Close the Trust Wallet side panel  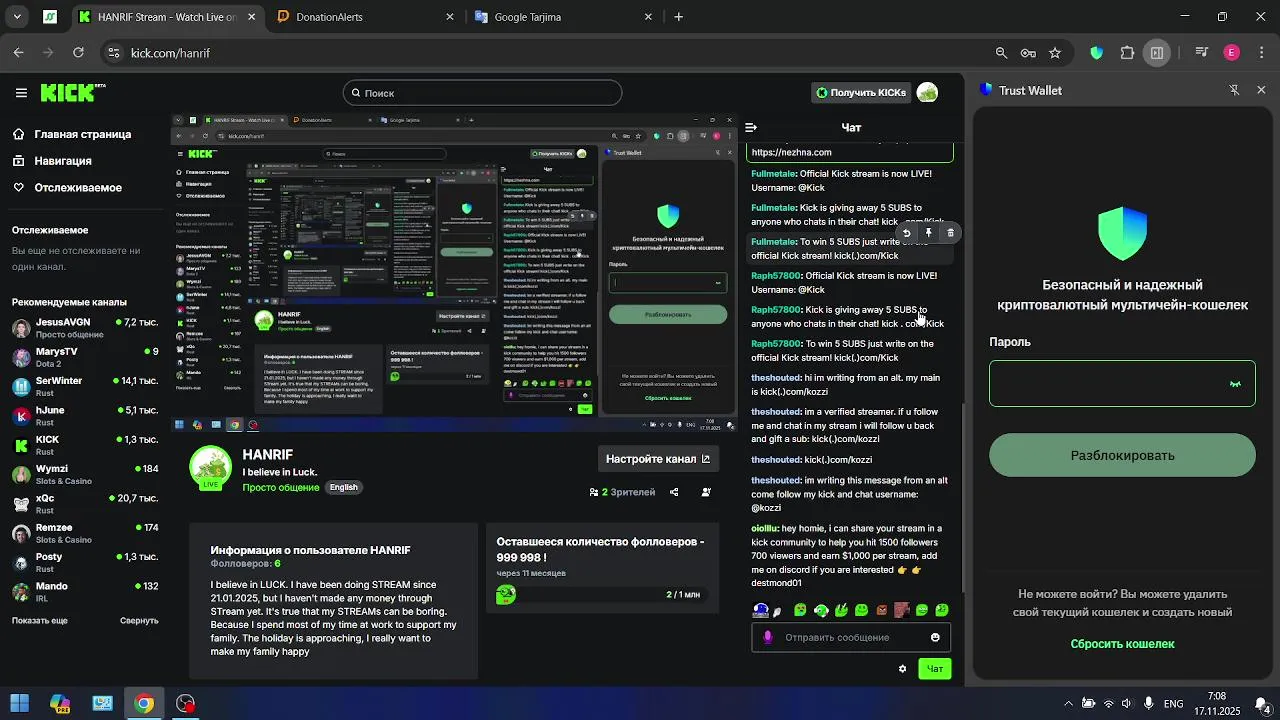(x=1261, y=90)
